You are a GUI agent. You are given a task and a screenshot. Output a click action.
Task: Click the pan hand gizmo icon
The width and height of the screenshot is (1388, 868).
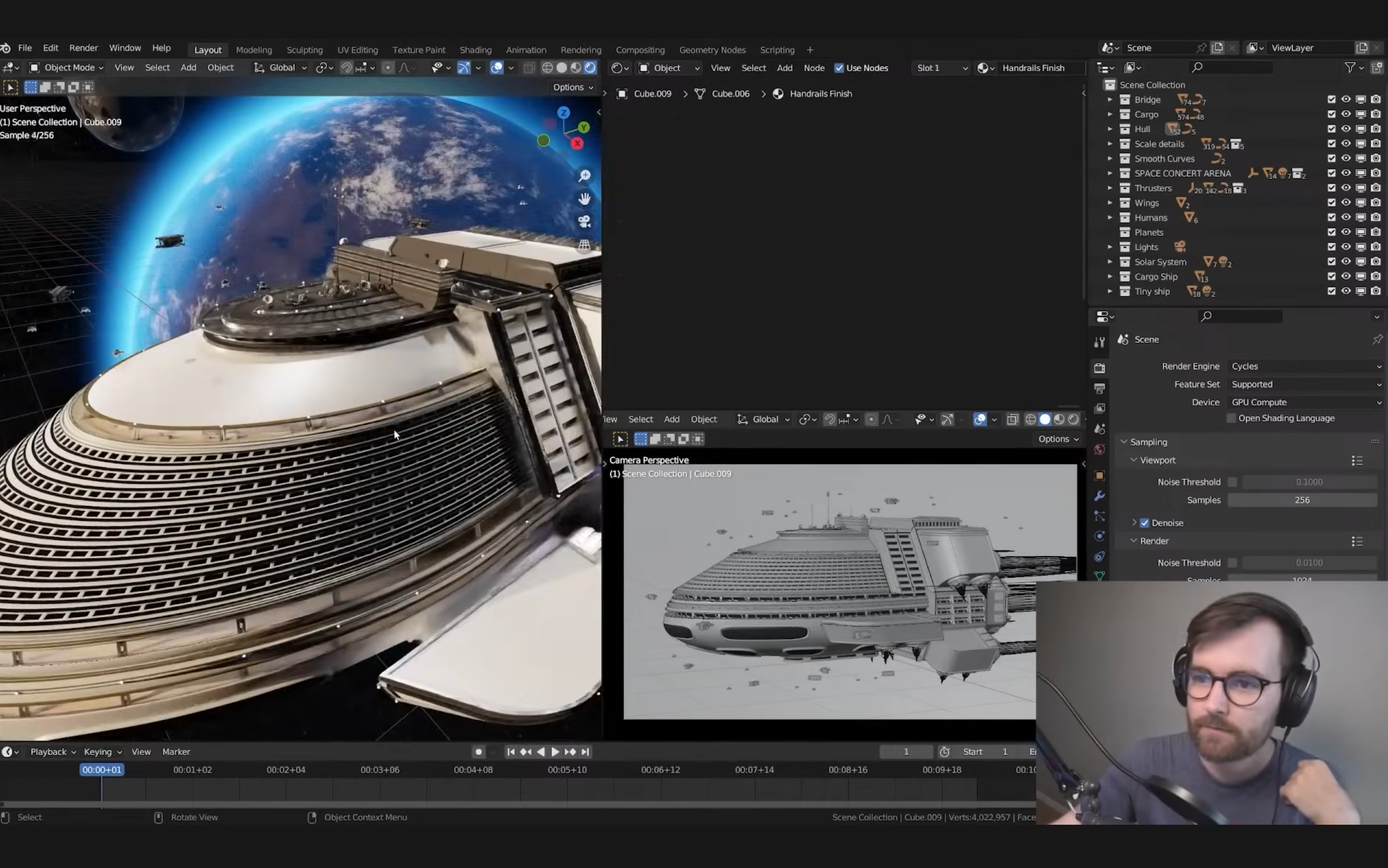(584, 198)
